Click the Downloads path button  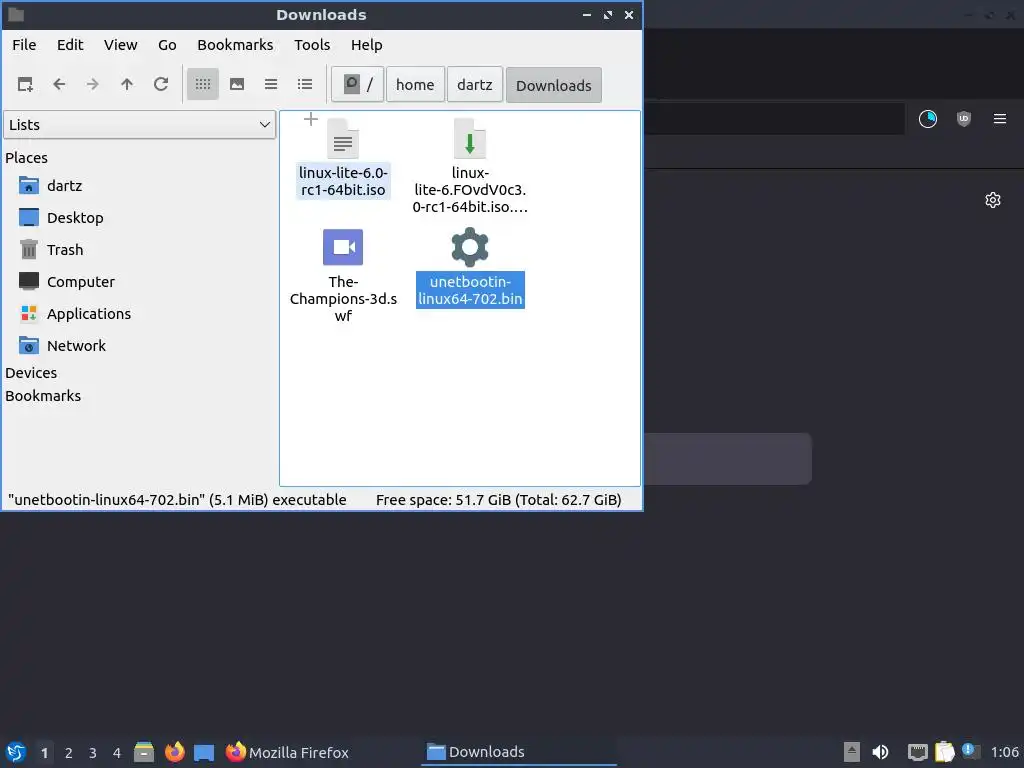tap(554, 85)
